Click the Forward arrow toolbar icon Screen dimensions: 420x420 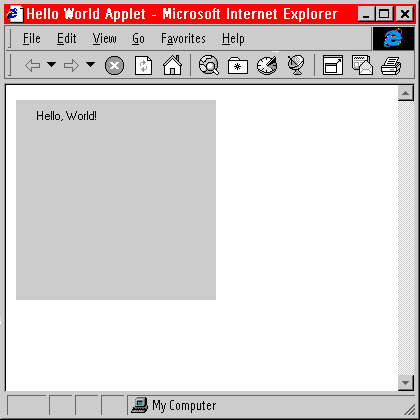coord(71,65)
